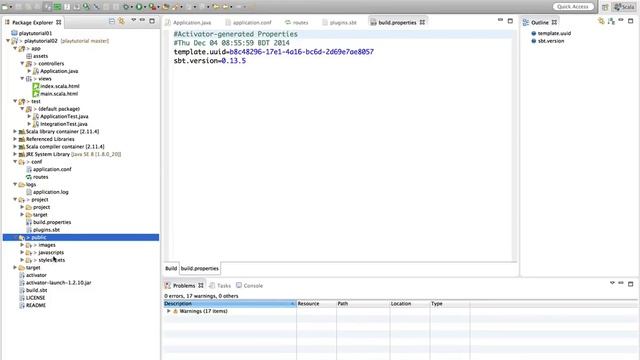Click the New file toolbar icon
The width and height of the screenshot is (640, 360).
coord(4,7)
